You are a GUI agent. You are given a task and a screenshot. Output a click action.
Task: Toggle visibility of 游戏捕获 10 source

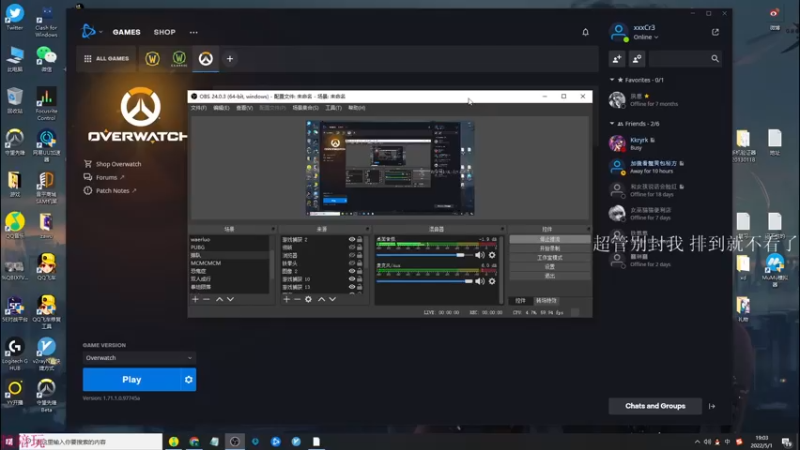tap(352, 279)
